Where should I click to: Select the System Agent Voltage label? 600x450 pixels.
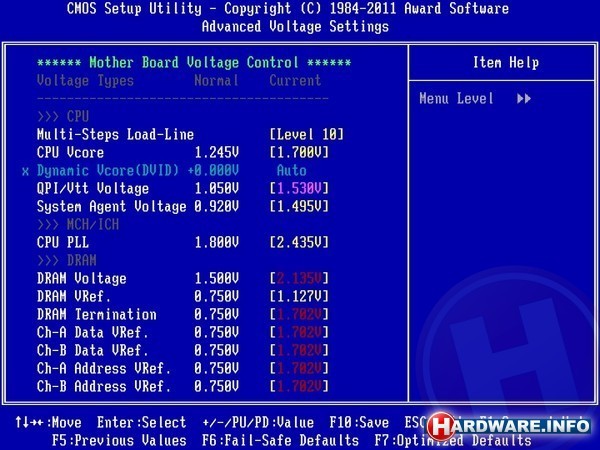click(x=112, y=207)
